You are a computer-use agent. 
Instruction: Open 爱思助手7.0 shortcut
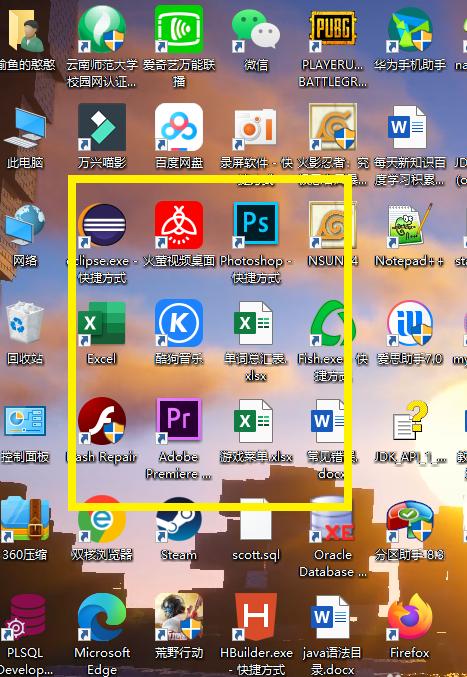(x=410, y=323)
